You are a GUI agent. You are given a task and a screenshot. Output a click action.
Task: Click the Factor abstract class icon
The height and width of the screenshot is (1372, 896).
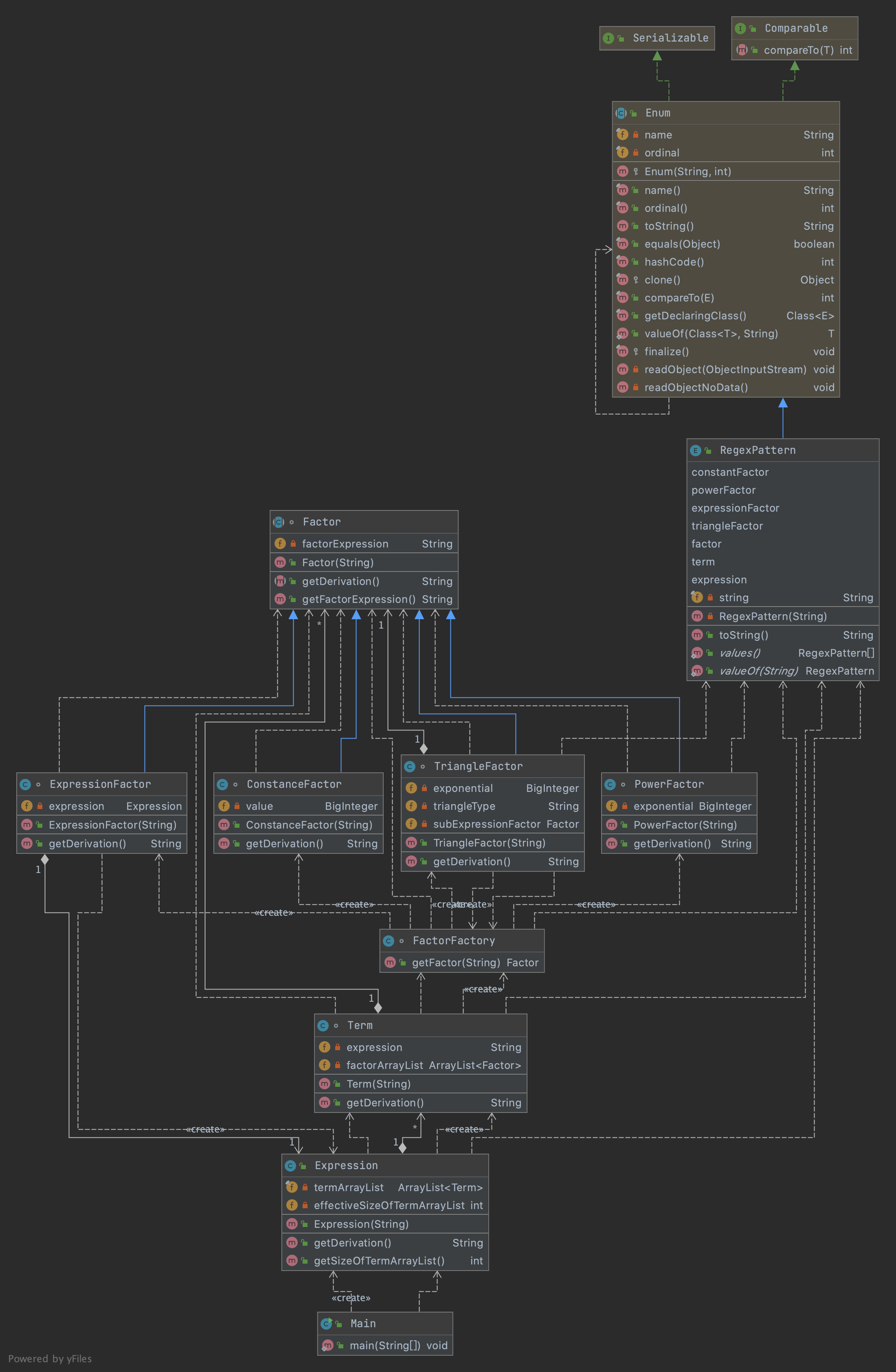pos(279,522)
